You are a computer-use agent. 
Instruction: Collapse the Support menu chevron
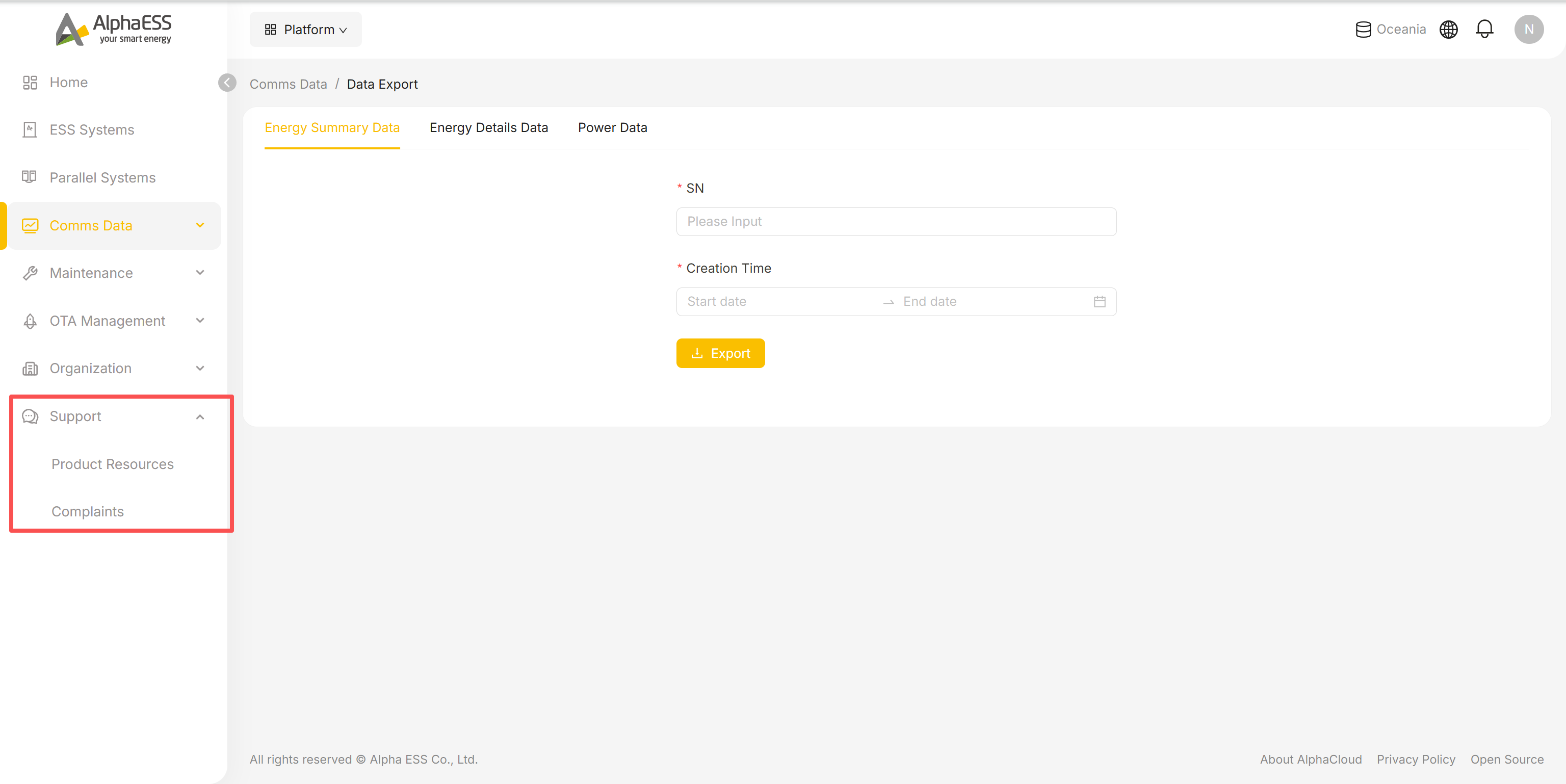pyautogui.click(x=200, y=417)
